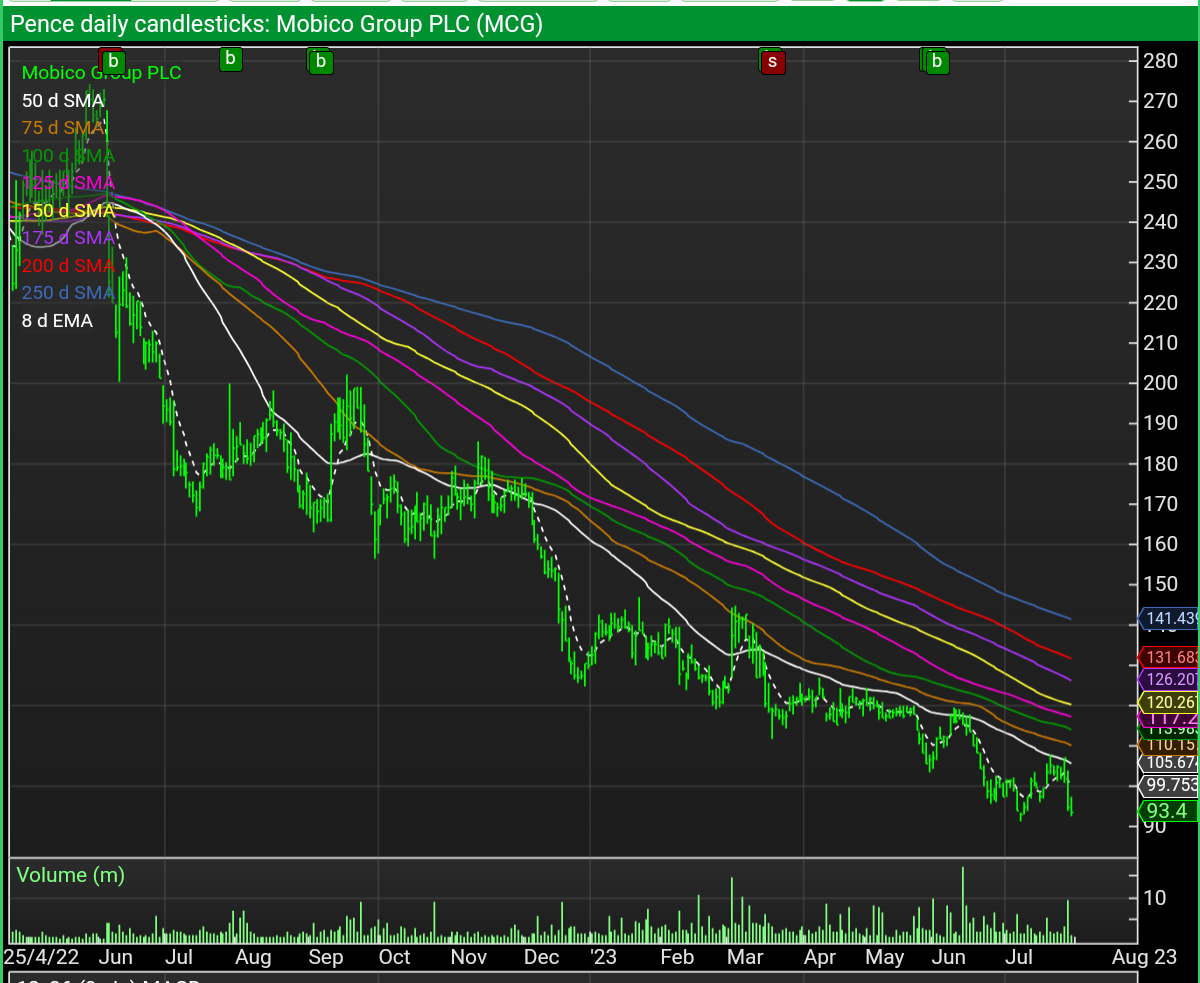
Task: Click the 105.67 price tag
Action: [1168, 762]
